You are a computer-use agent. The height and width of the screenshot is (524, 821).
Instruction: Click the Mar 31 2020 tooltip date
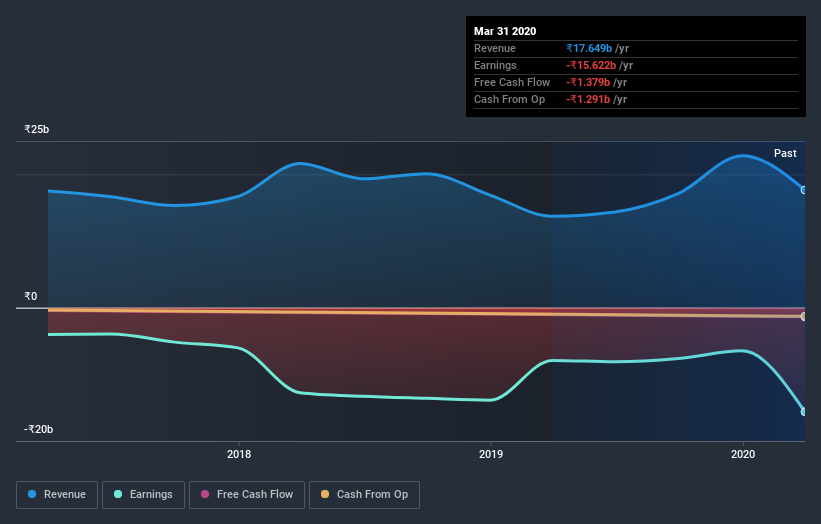coord(505,31)
